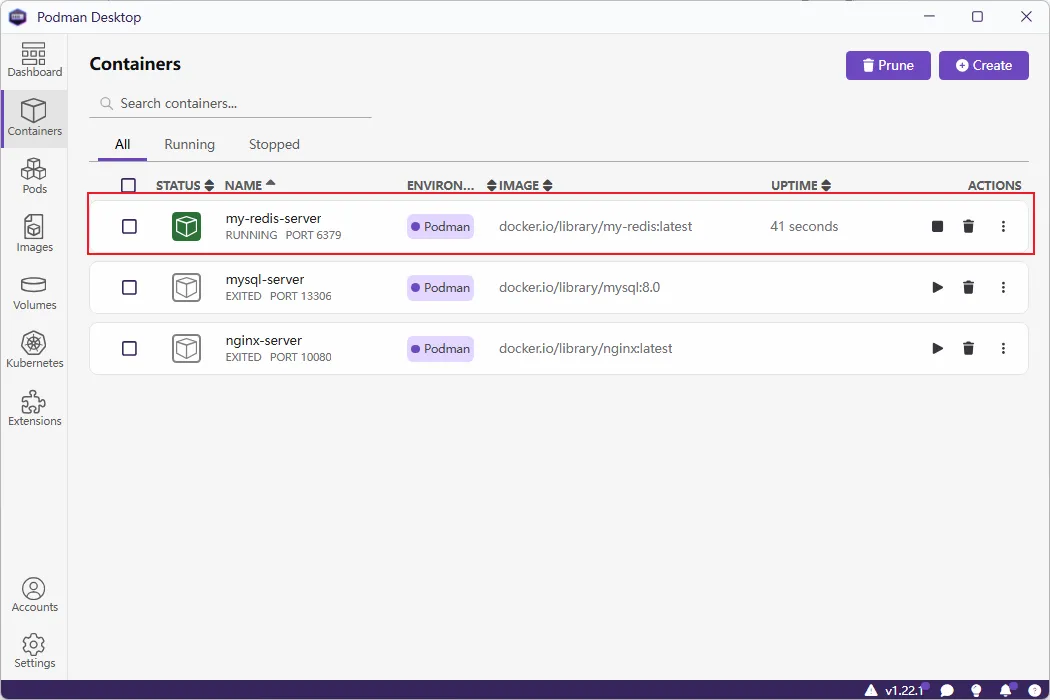Click the Prune button
Viewport: 1050px width, 700px height.
click(888, 66)
